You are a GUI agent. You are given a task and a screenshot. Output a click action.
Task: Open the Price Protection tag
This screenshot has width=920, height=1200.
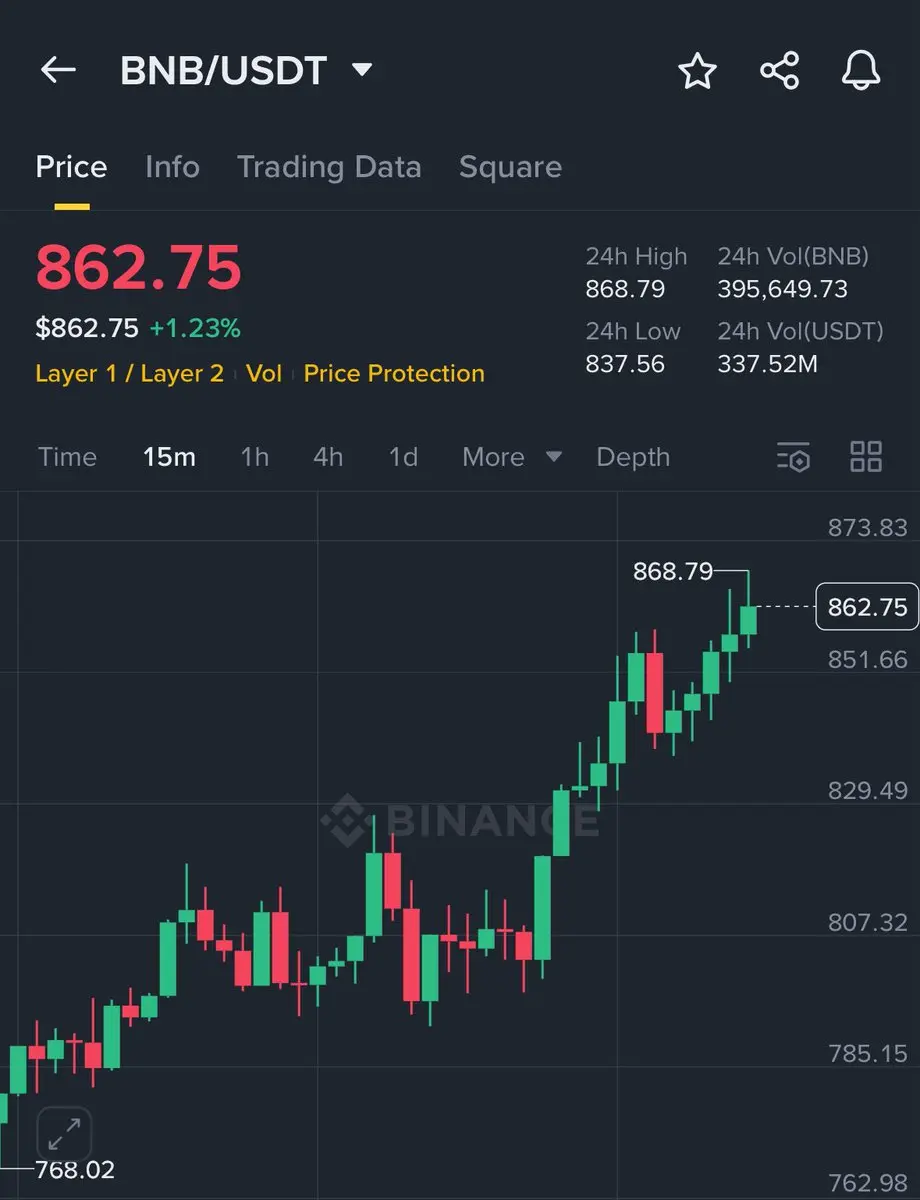pos(394,373)
